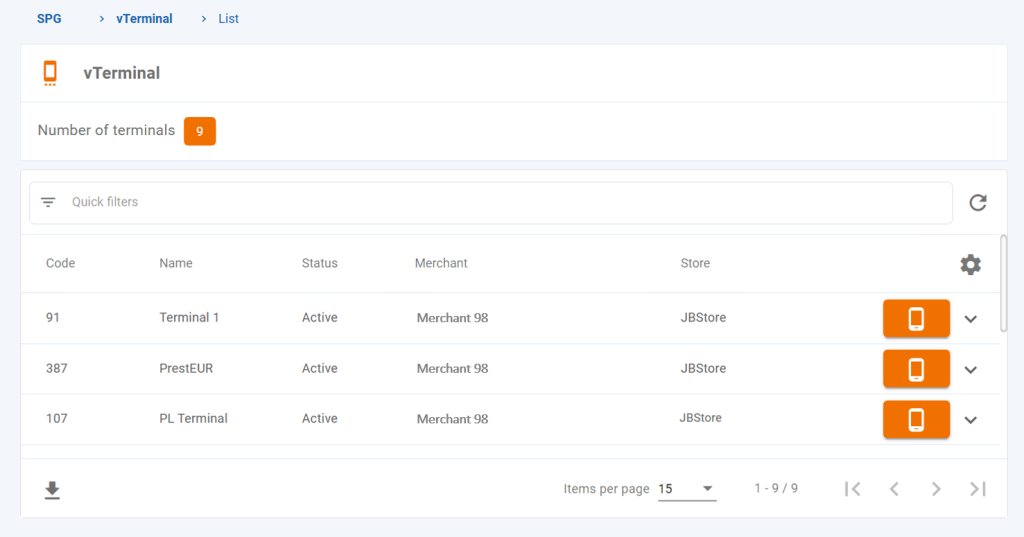This screenshot has width=1024, height=537.
Task: Click the table's vertical scrollbar
Action: [1003, 283]
